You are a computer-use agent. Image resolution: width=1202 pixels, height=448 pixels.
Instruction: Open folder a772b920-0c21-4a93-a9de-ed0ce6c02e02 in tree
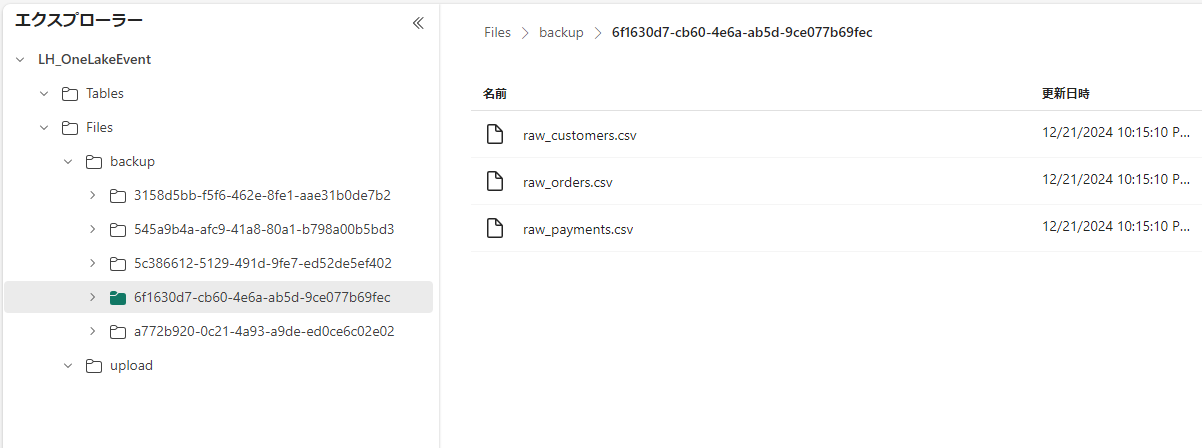[264, 331]
